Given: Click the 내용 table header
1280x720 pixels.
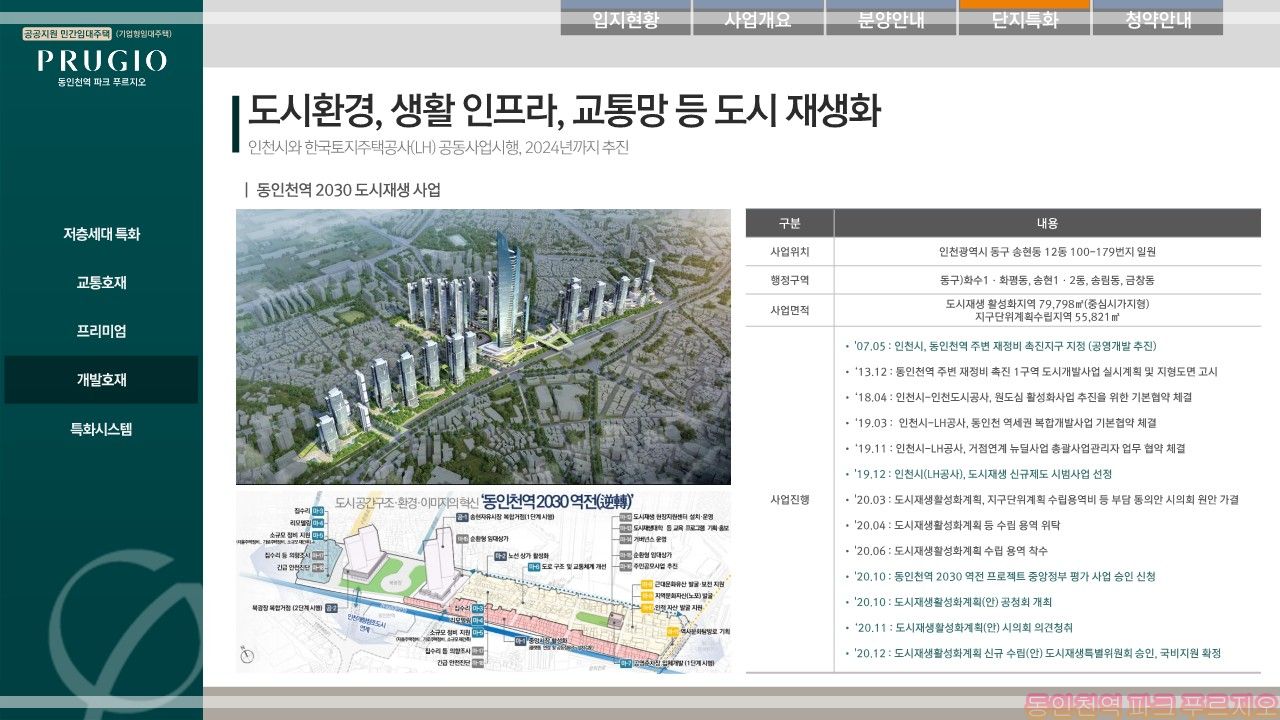Looking at the screenshot, I should 1047,223.
